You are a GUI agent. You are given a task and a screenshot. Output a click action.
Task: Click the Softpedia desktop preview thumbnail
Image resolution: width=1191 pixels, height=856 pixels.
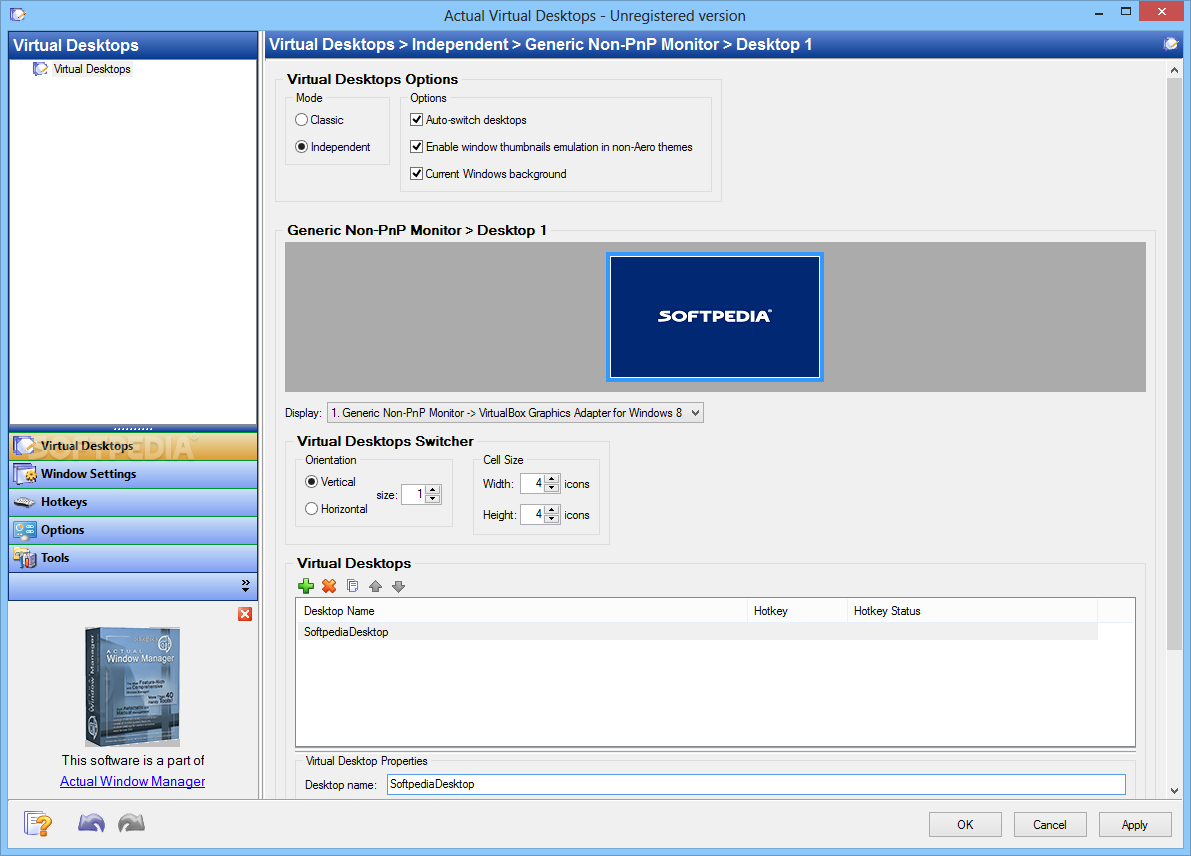pyautogui.click(x=715, y=317)
